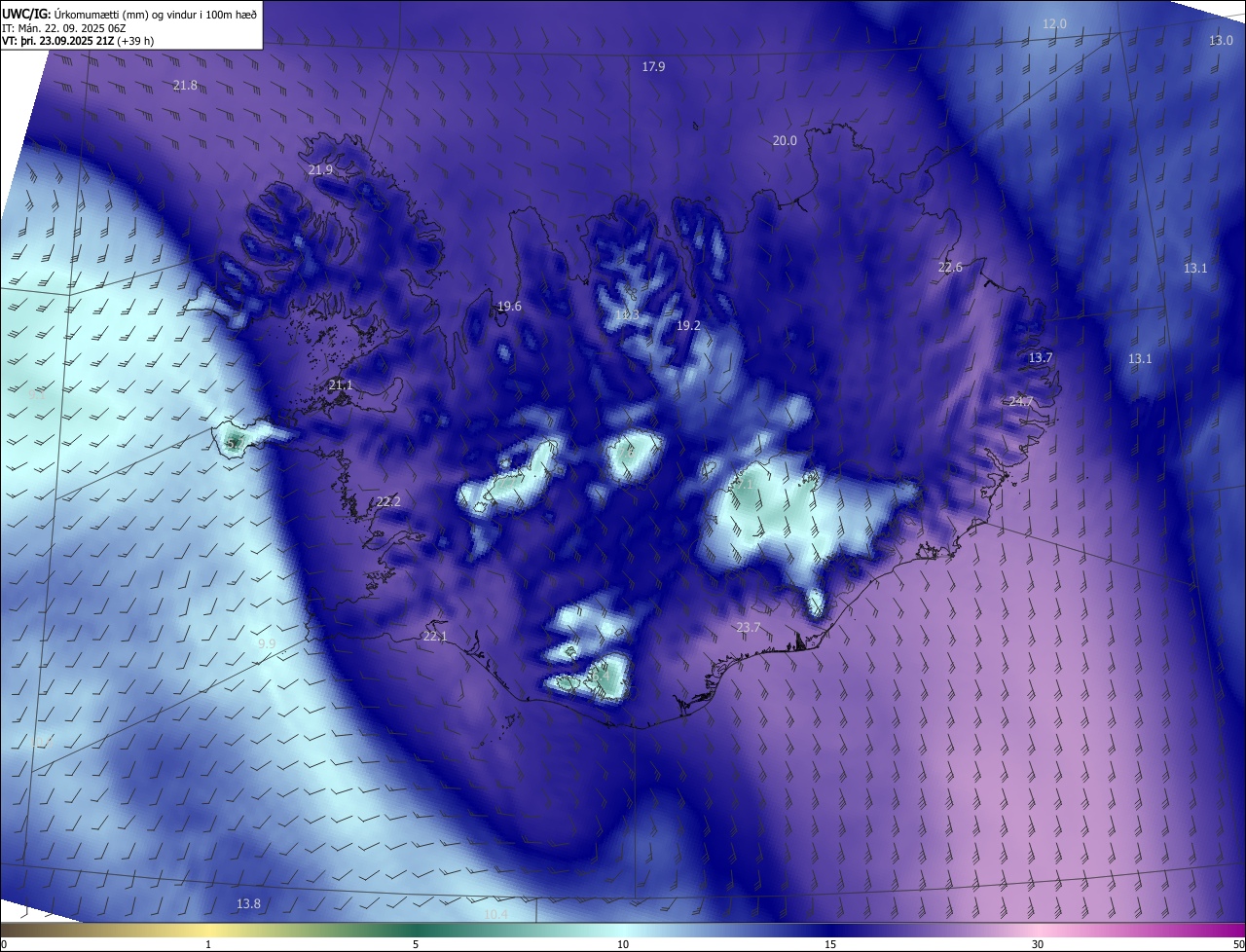Click the colour scale tick labelled 15
This screenshot has height=952, width=1246.
click(830, 945)
